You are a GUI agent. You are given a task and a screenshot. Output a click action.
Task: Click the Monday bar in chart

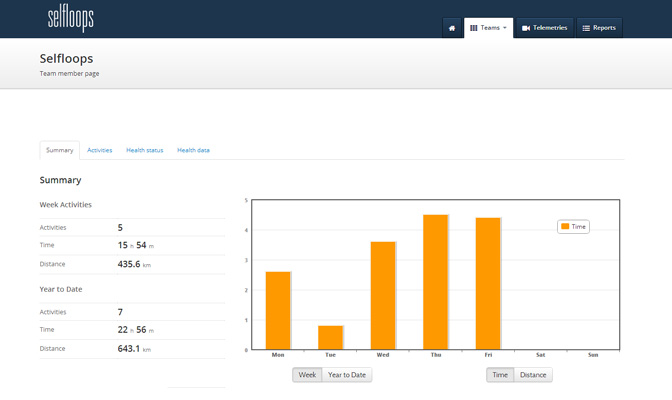point(278,310)
